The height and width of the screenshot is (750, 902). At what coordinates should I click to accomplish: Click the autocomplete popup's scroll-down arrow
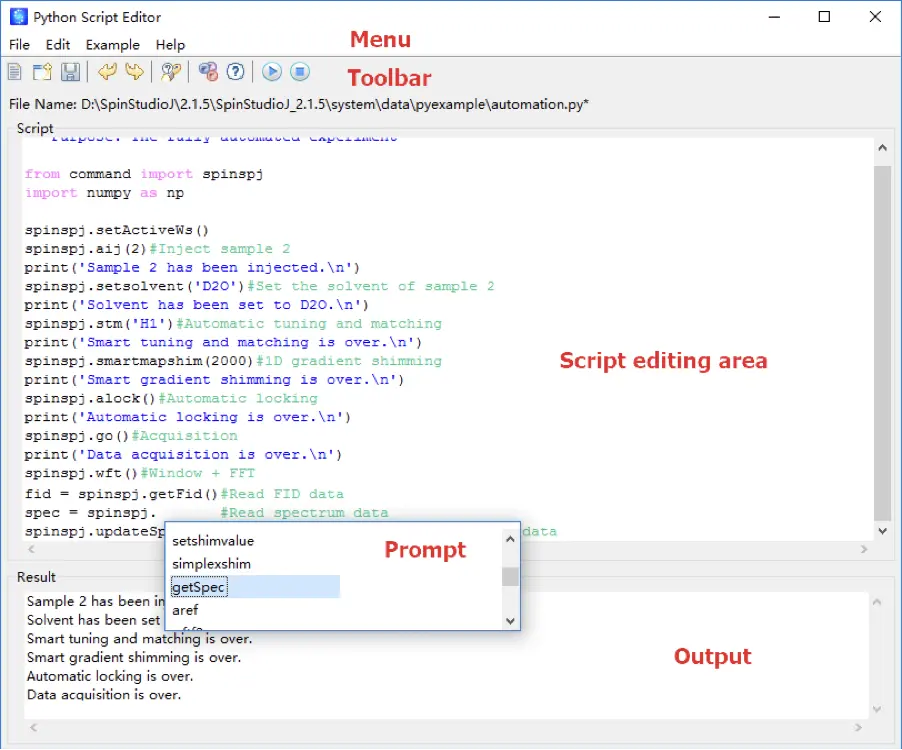click(511, 621)
